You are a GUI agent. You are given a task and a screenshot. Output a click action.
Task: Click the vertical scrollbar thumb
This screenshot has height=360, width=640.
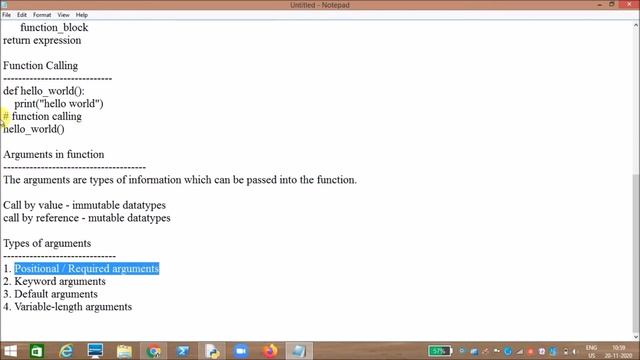pyautogui.click(x=636, y=253)
